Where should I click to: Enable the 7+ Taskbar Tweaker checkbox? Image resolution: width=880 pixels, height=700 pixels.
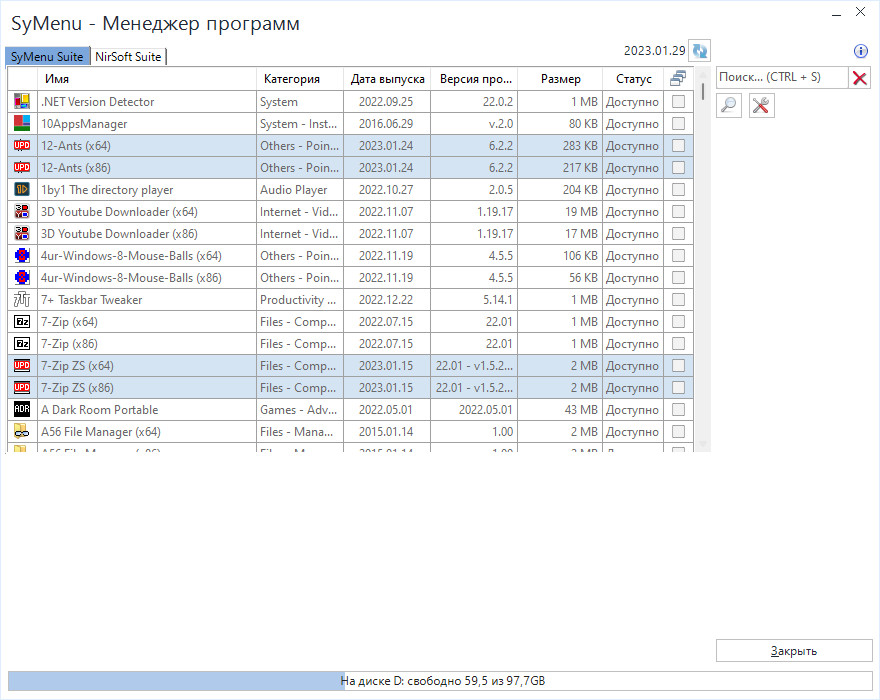click(x=679, y=300)
